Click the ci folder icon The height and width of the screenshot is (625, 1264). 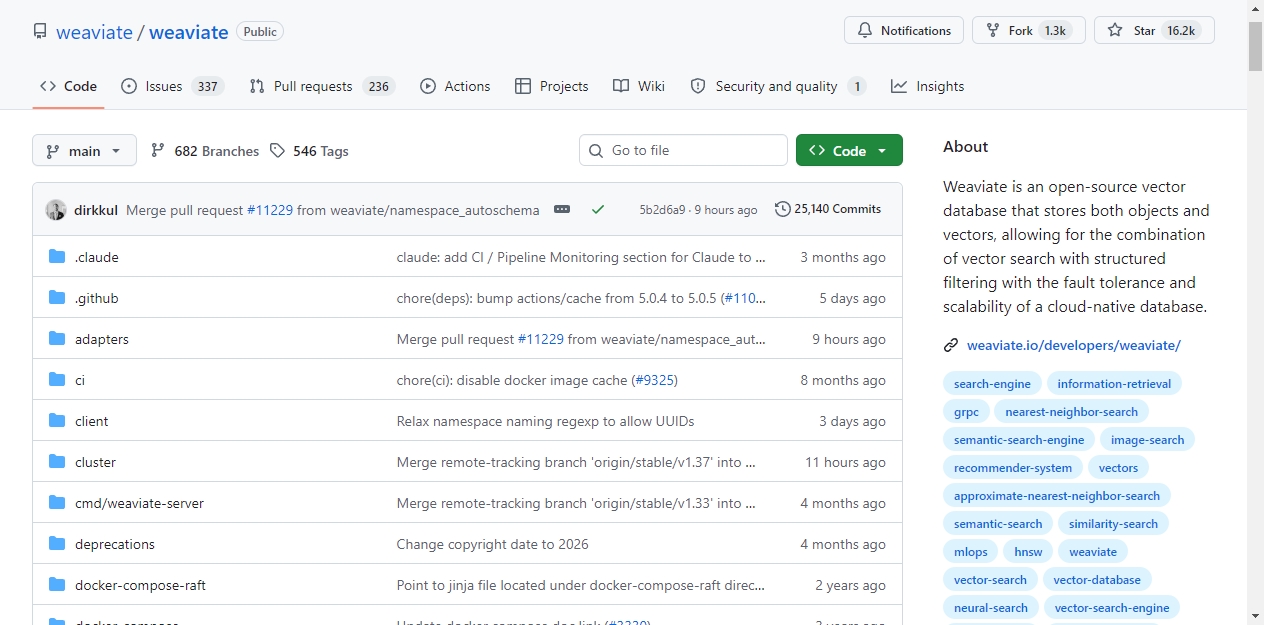click(x=57, y=380)
